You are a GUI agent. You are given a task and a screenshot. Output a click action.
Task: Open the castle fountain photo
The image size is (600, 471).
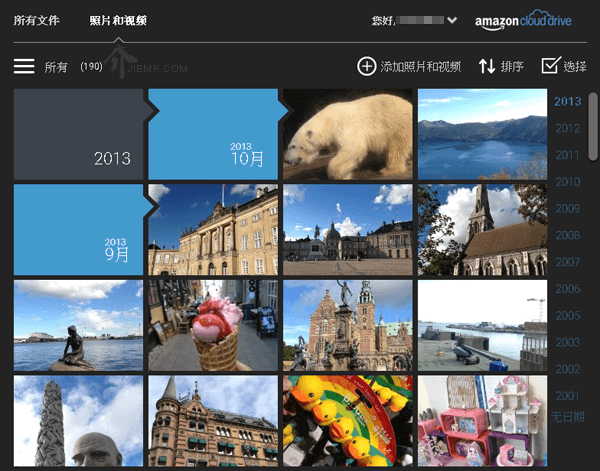348,325
